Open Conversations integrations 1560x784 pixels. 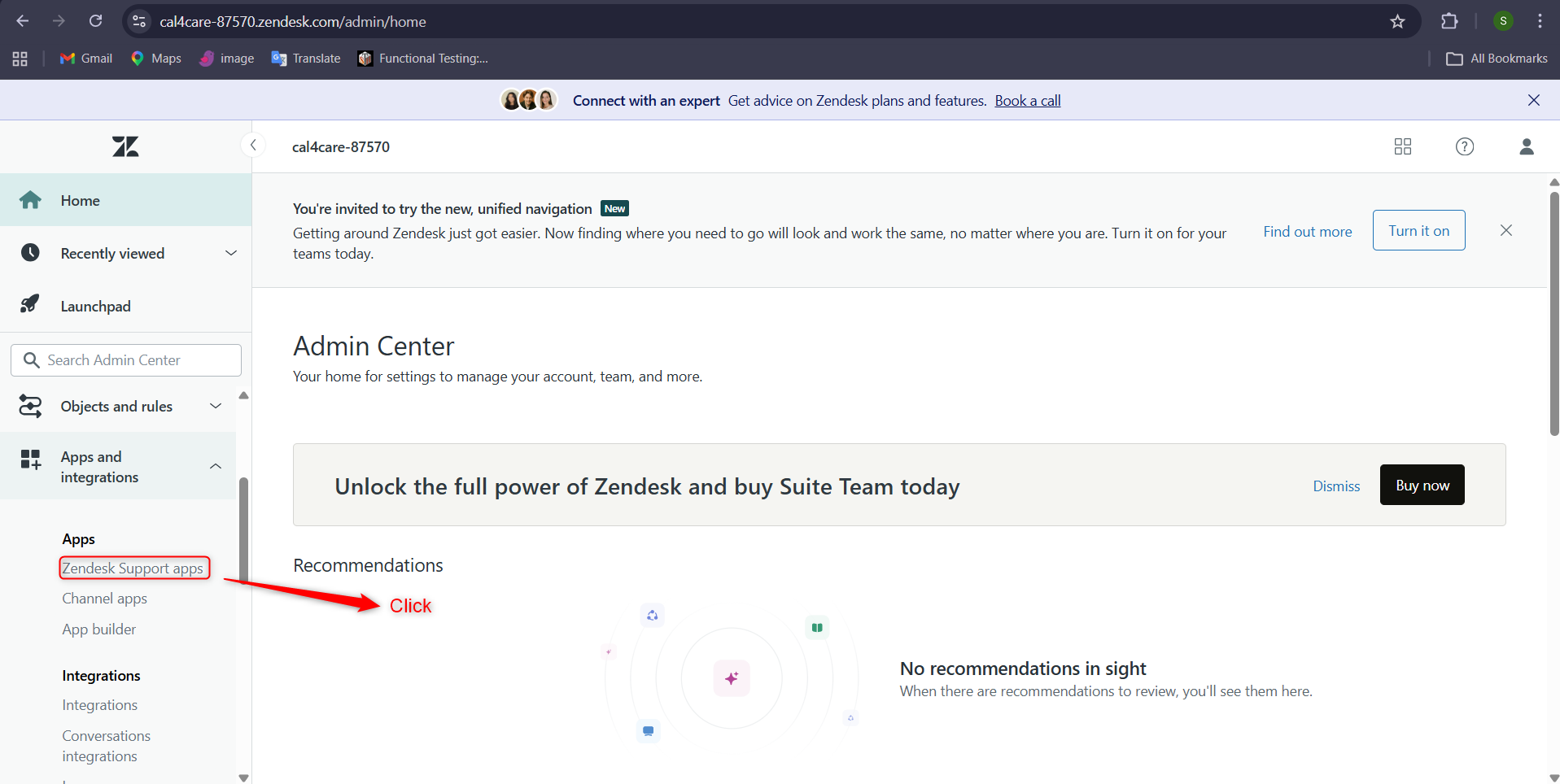point(107,746)
